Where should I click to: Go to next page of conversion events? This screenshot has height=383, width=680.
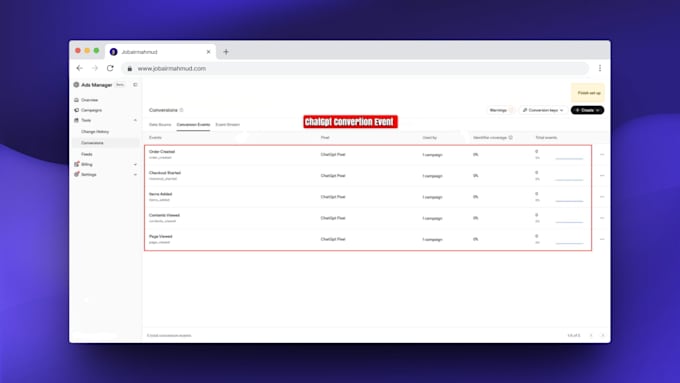pos(602,335)
